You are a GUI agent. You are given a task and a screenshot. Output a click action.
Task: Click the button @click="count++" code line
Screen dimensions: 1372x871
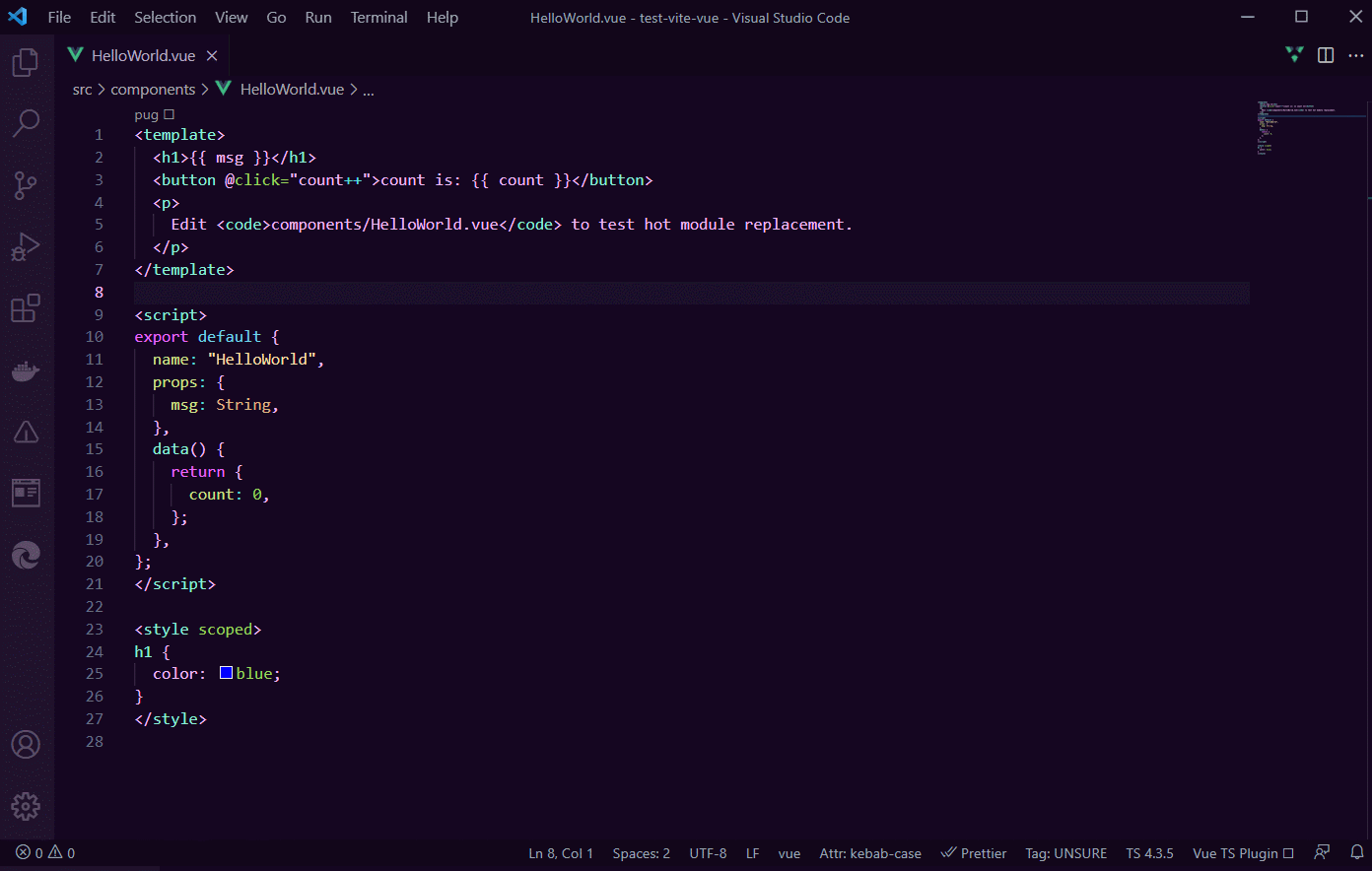[403, 180]
